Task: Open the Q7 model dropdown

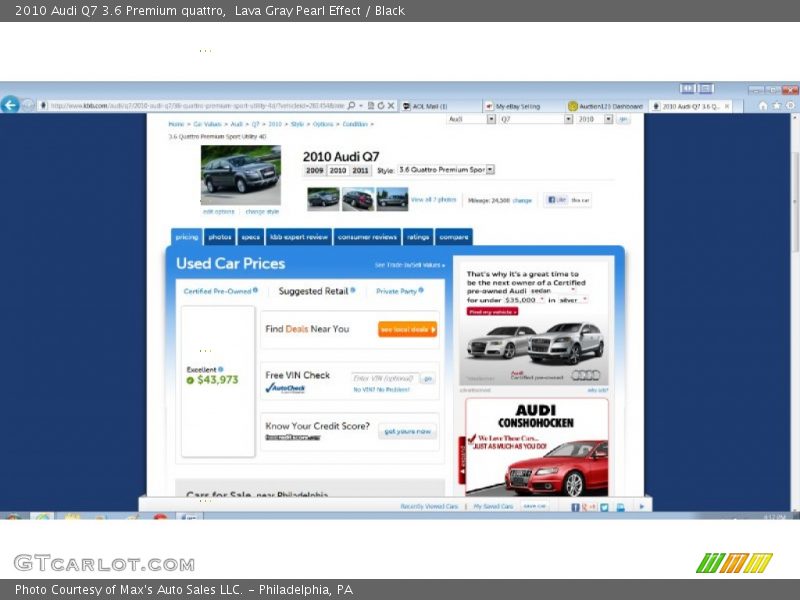Action: pos(536,119)
